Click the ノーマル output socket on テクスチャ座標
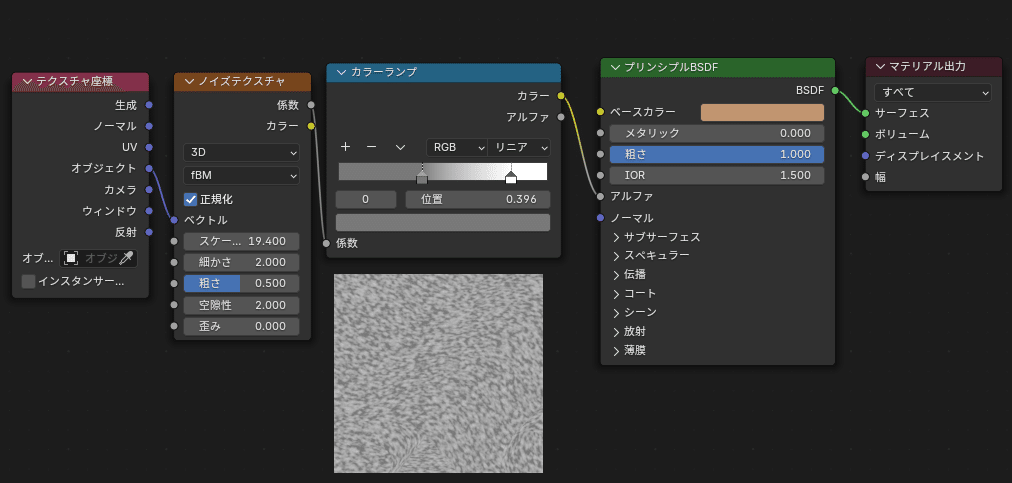Viewport: 1012px width, 483px height. tap(149, 126)
